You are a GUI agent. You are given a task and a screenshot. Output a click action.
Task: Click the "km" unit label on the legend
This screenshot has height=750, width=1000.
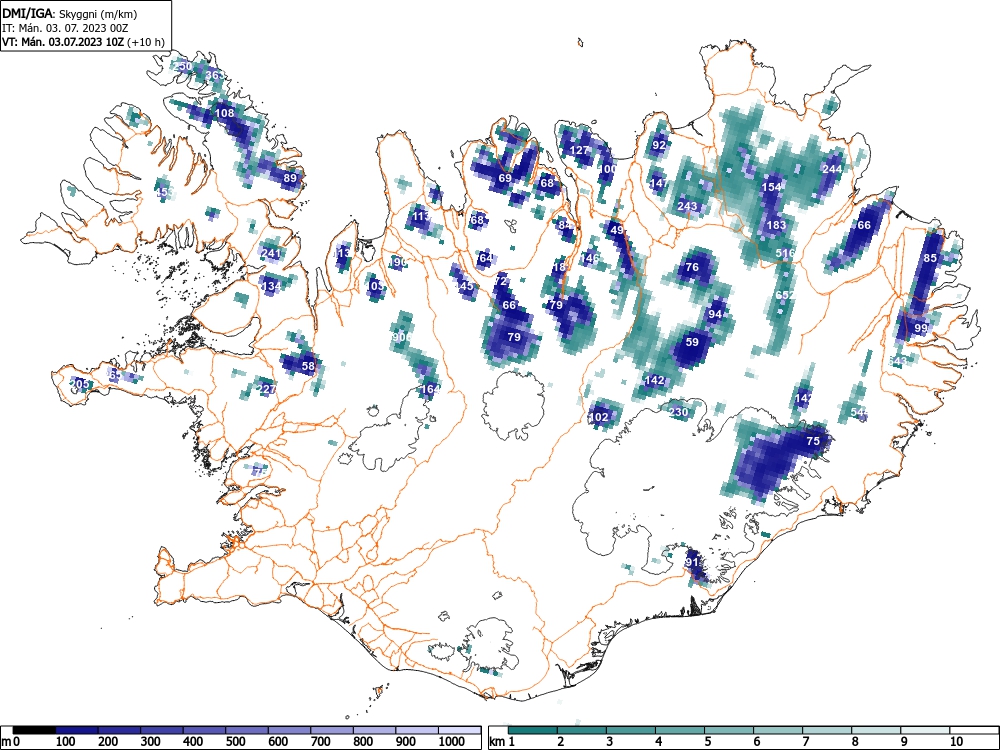coord(497,742)
